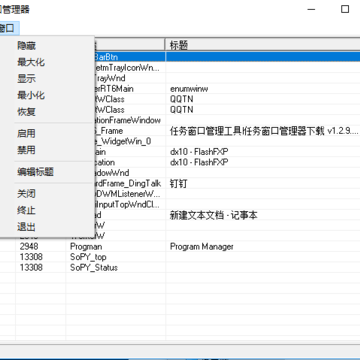Maximize the task window manager
The image size is (360, 360).
[x=345, y=9]
